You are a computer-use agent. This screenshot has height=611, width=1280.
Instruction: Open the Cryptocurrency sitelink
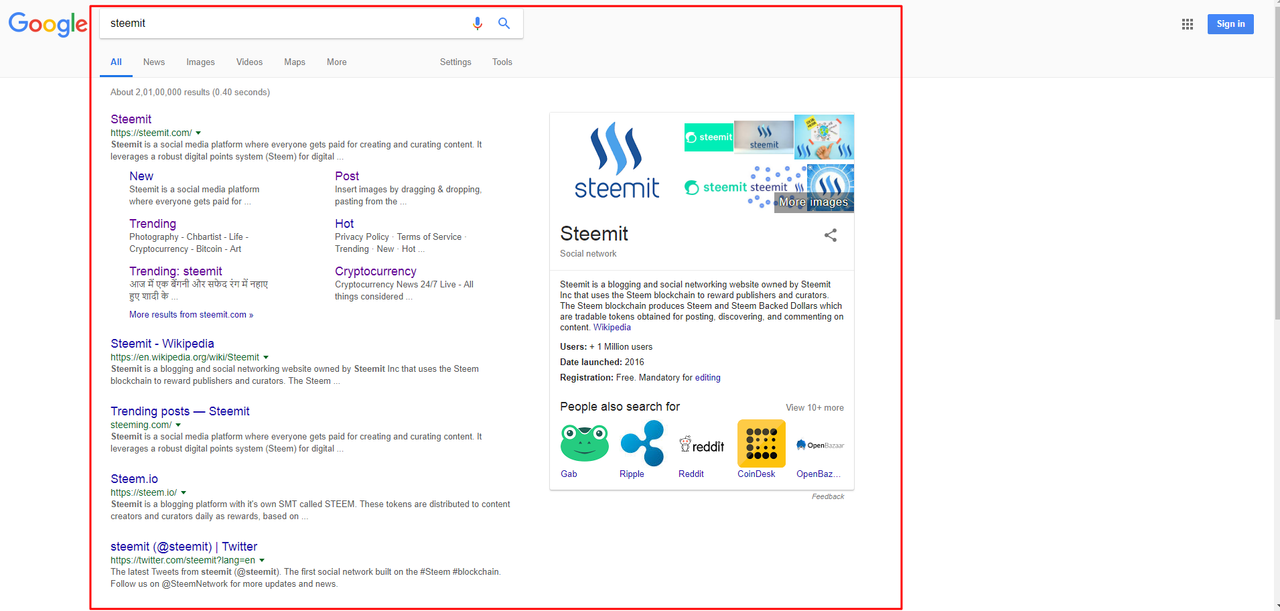tap(376, 271)
